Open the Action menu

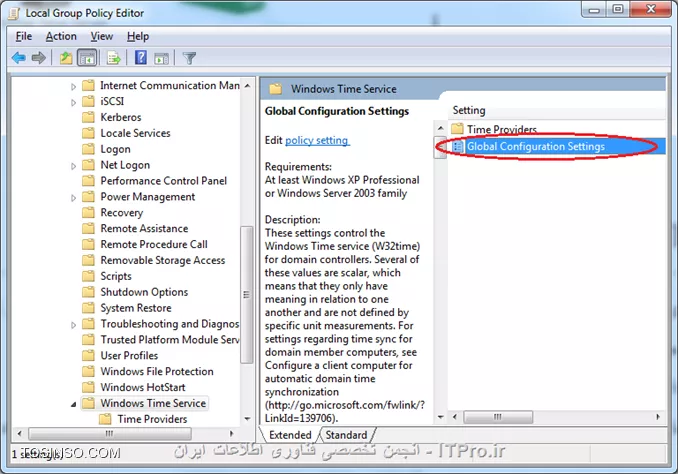(61, 36)
